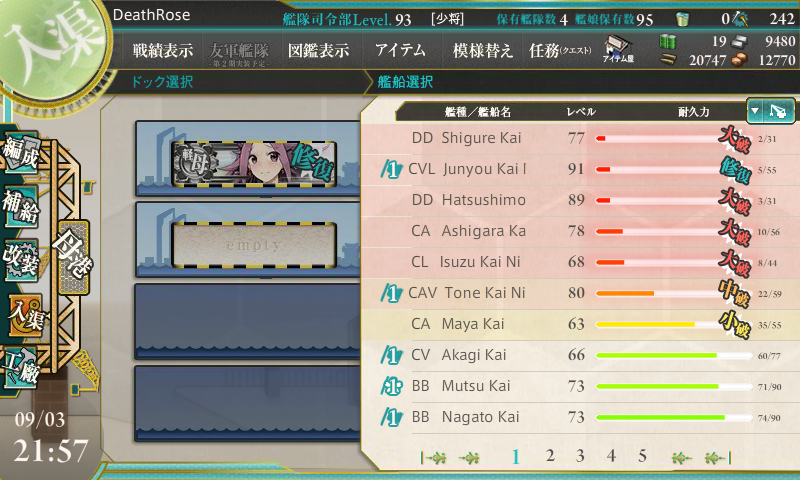Go to next page arrow in list
This screenshot has width=800, height=480.
pyautogui.click(x=681, y=458)
